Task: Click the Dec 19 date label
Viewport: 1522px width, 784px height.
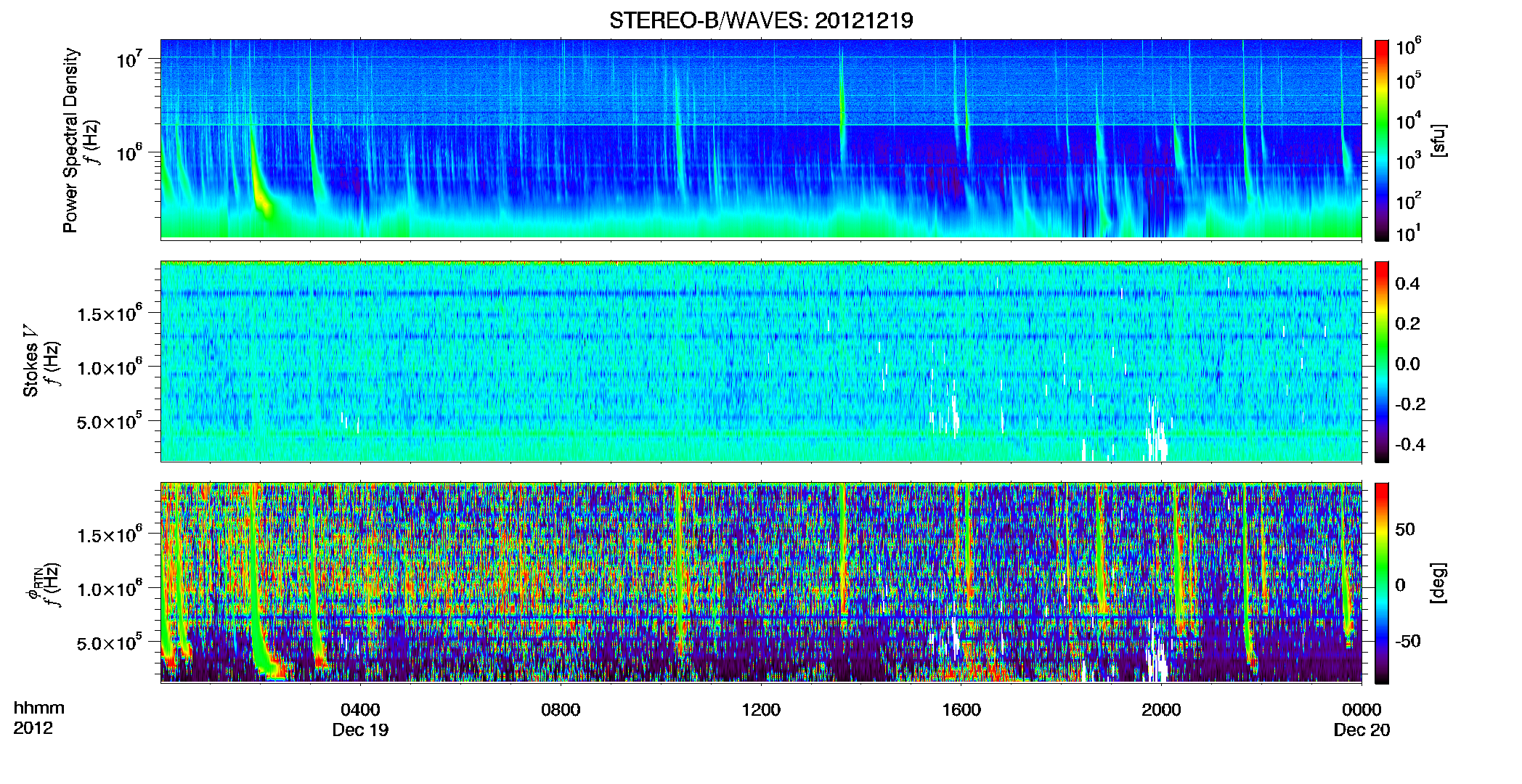Action: coord(360,730)
